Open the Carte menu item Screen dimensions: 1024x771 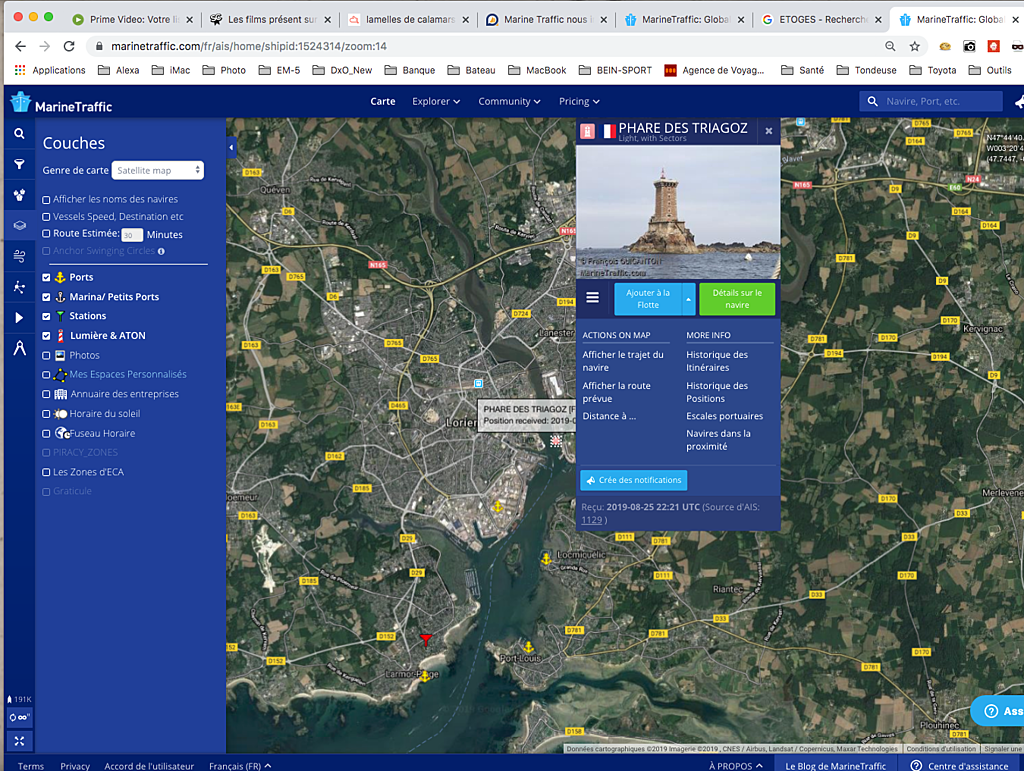coord(383,101)
